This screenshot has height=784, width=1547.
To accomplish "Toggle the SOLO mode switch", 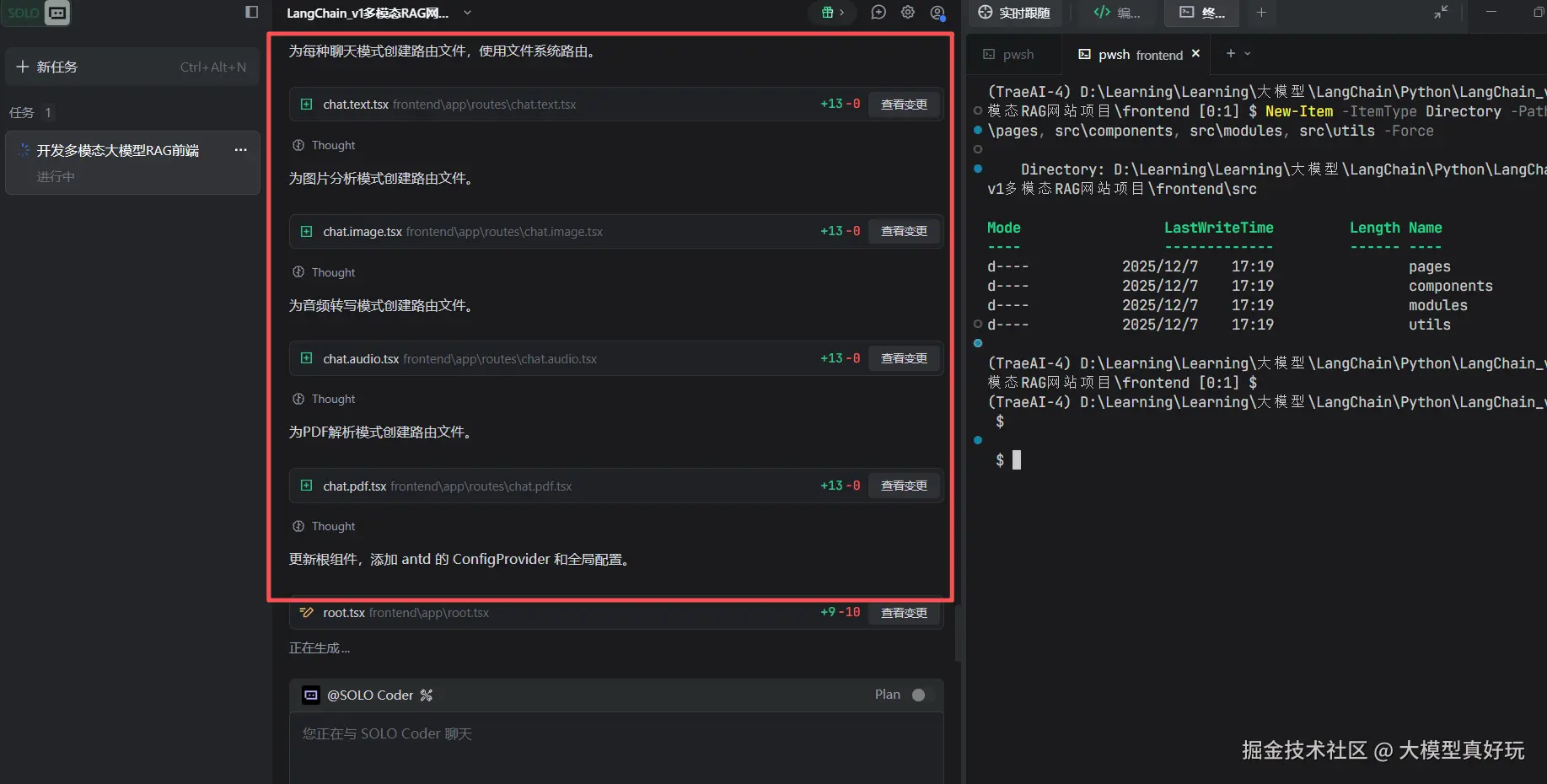I will (35, 13).
